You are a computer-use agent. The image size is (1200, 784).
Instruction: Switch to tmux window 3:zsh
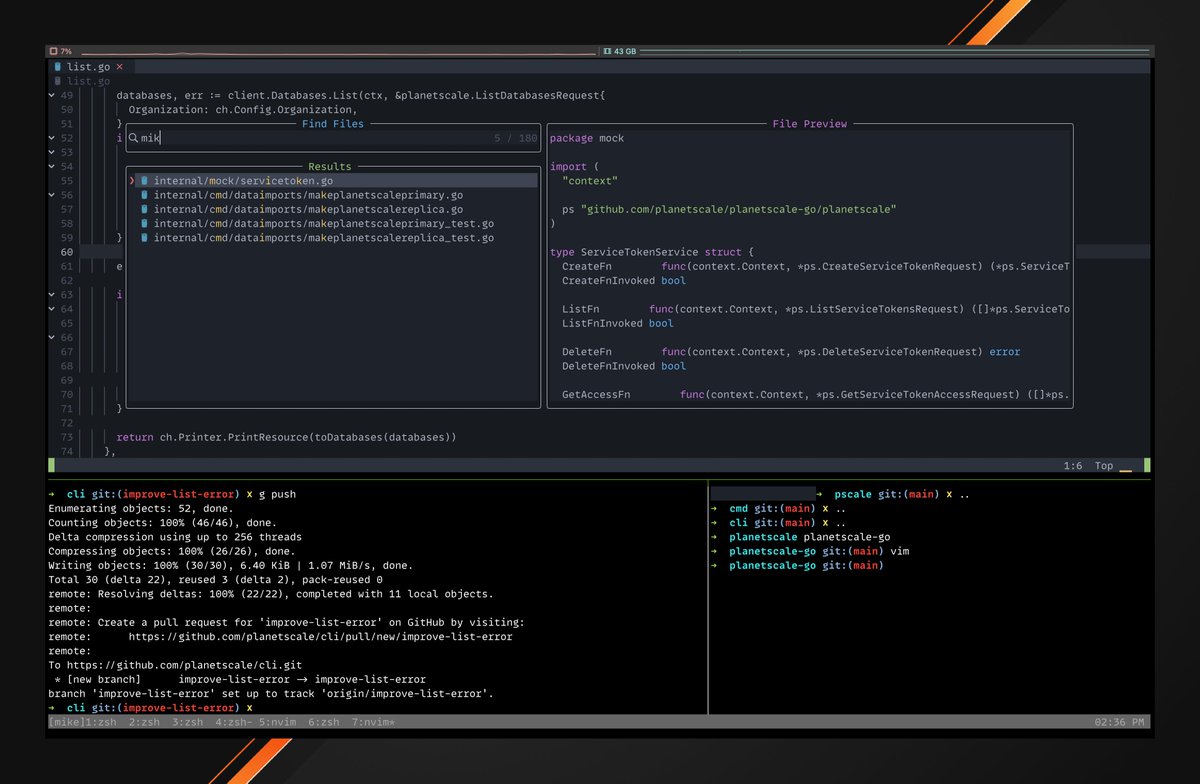pyautogui.click(x=187, y=722)
